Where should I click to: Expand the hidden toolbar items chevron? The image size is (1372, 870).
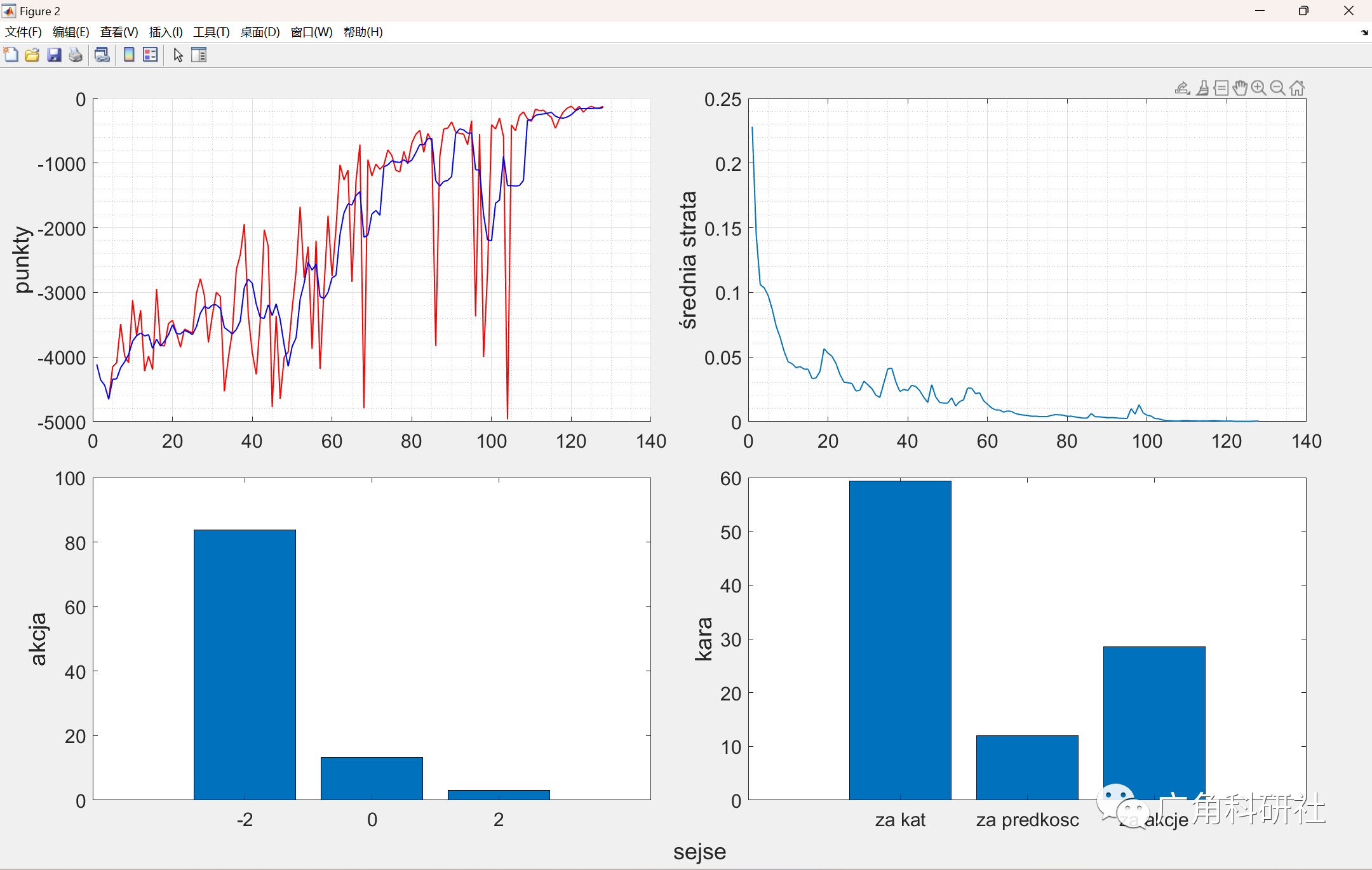pos(1364,32)
